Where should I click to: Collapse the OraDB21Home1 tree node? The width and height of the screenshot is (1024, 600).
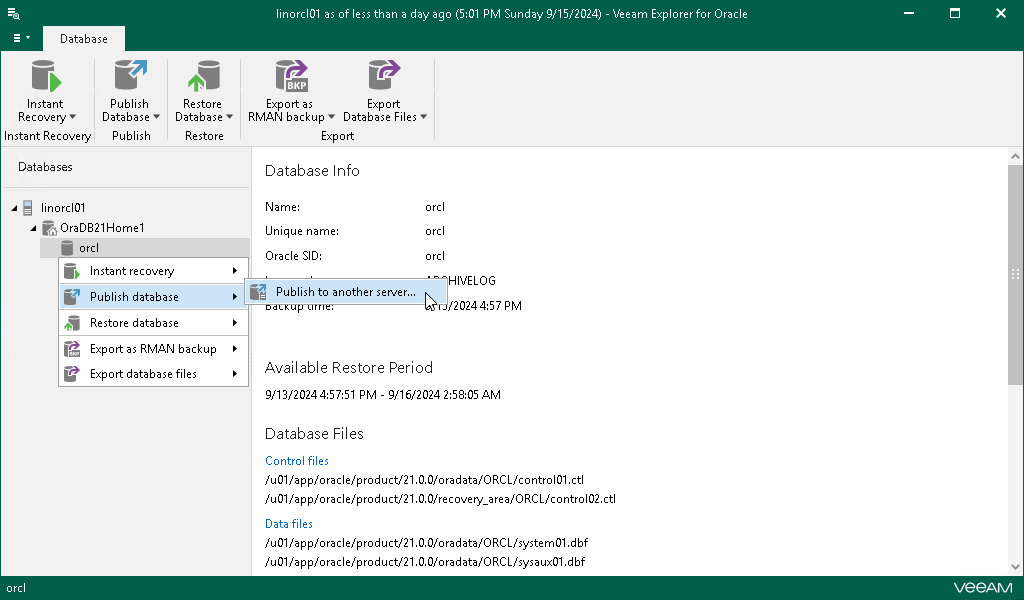pos(34,228)
